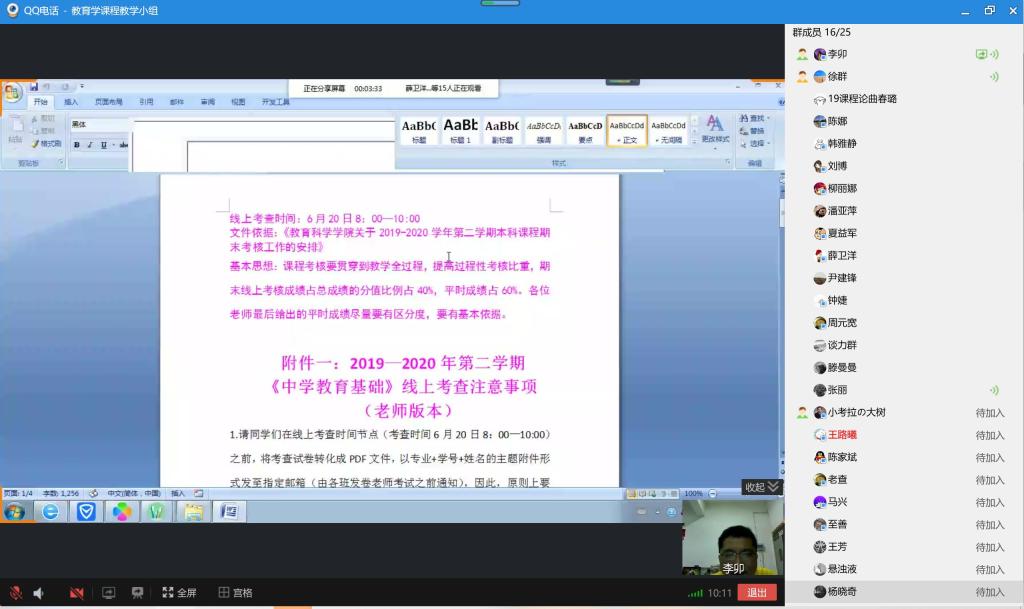Turn on the camera in the call bar

(x=76, y=593)
